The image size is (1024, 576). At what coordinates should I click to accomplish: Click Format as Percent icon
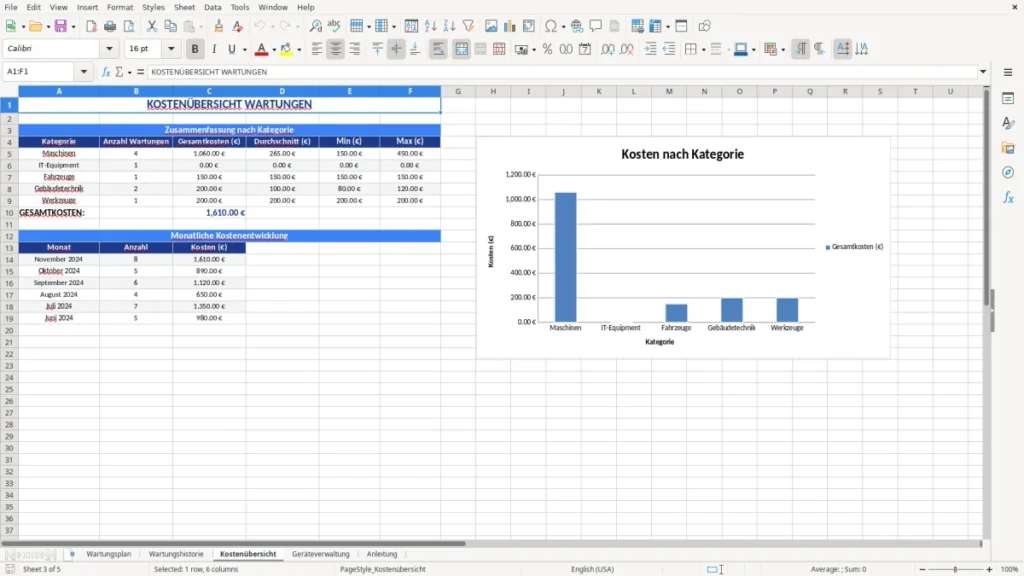547,49
